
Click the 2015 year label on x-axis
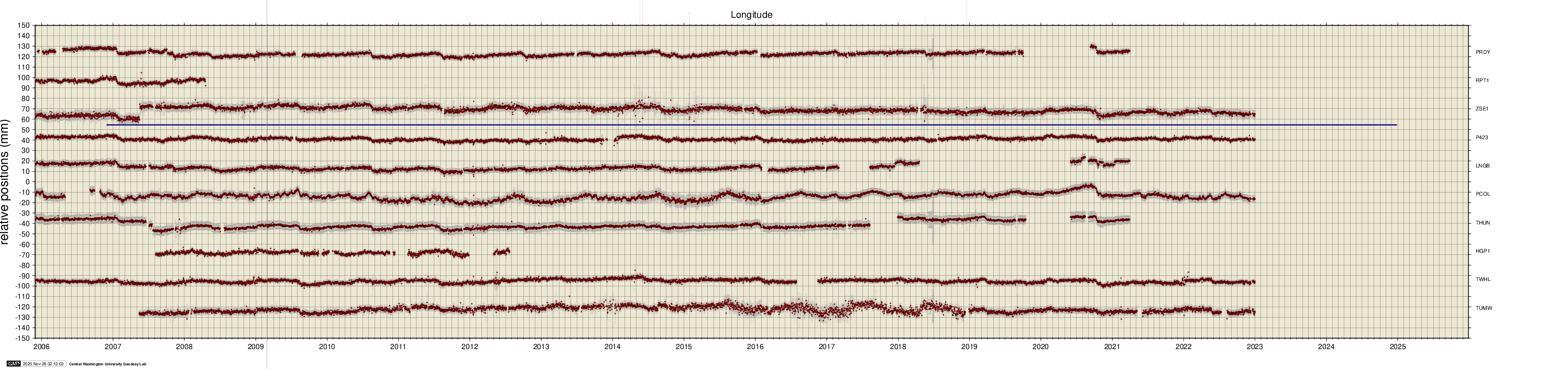684,347
